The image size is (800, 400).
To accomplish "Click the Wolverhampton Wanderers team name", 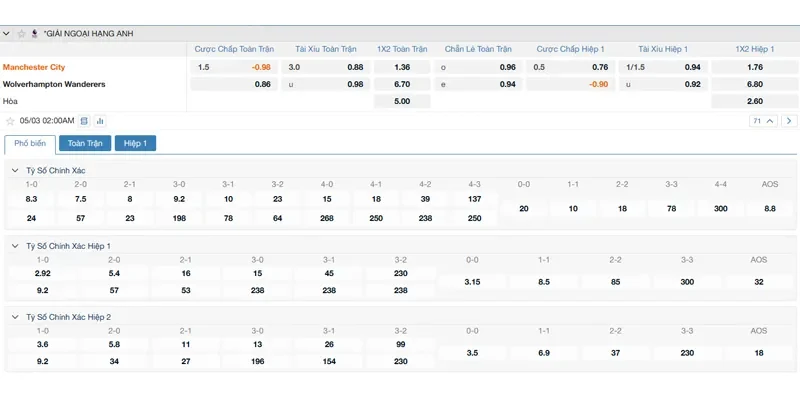I will tap(54, 84).
